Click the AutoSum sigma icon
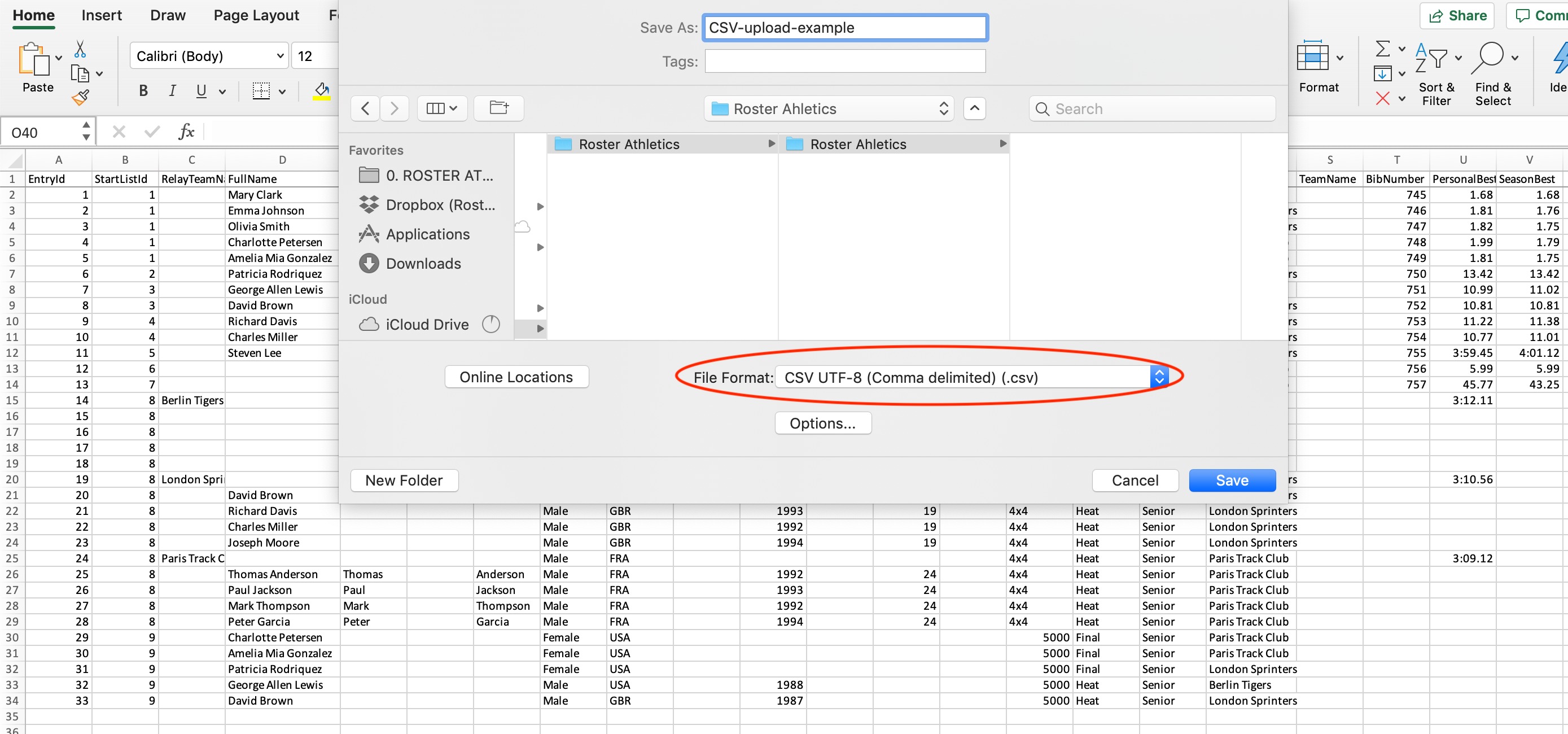This screenshot has height=734, width=1568. click(x=1382, y=49)
